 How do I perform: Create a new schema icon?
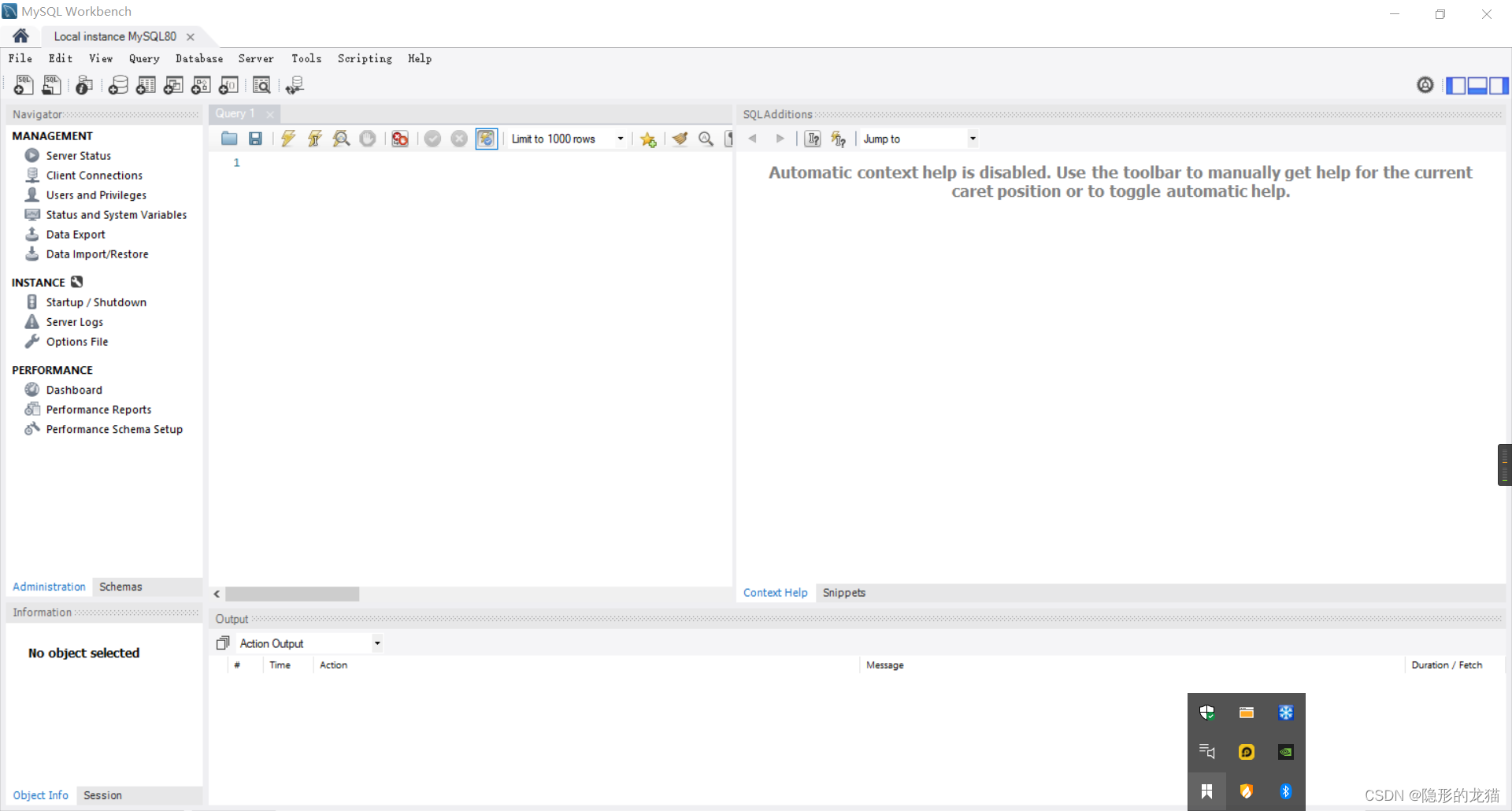118,85
